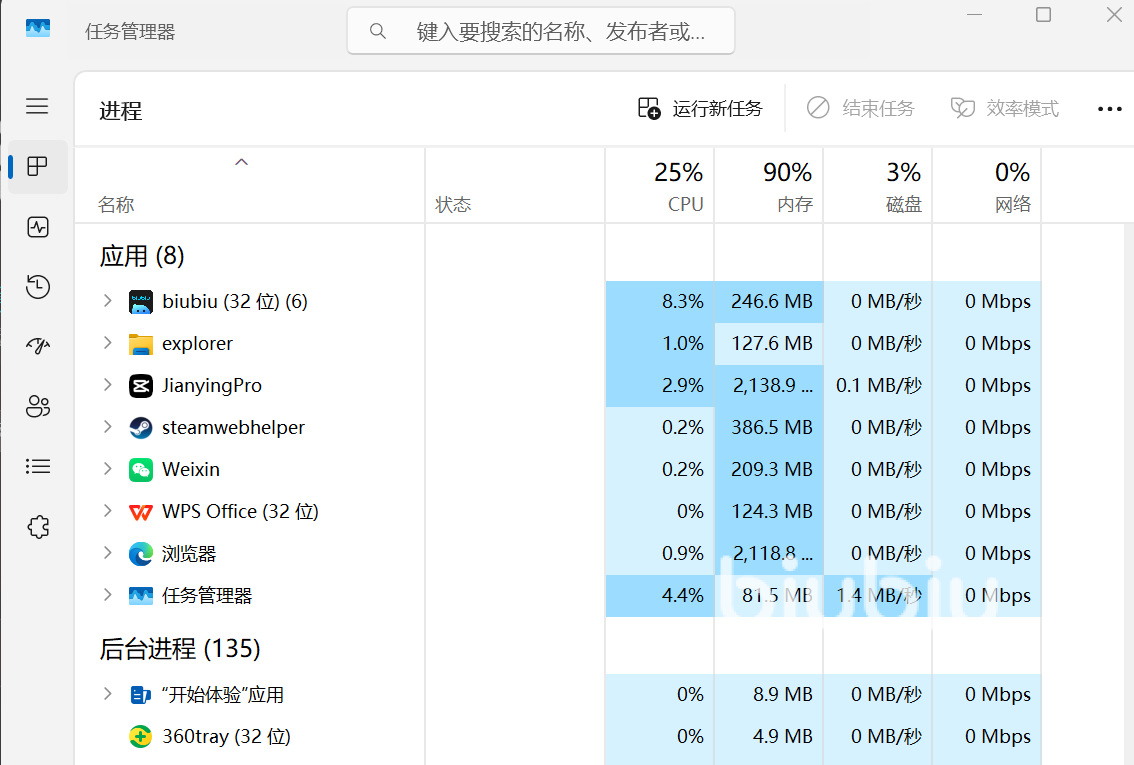Click the 运行新任务 button

pos(700,108)
